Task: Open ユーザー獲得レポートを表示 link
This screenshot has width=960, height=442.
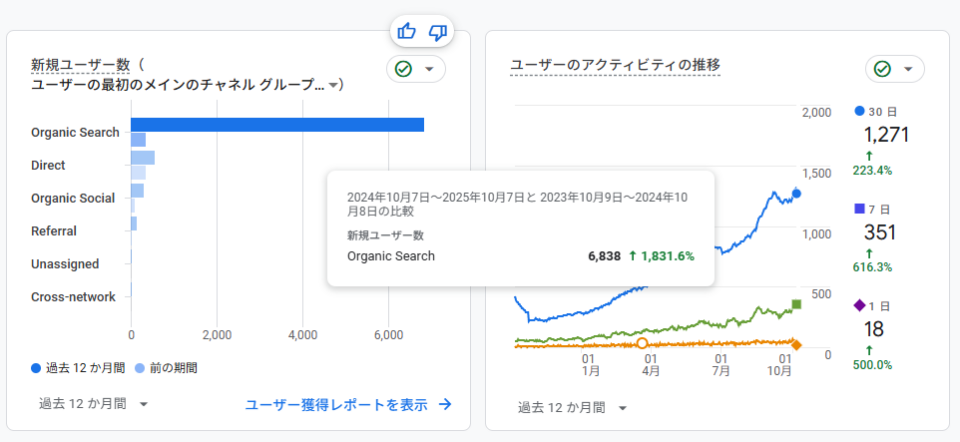Action: click(336, 405)
